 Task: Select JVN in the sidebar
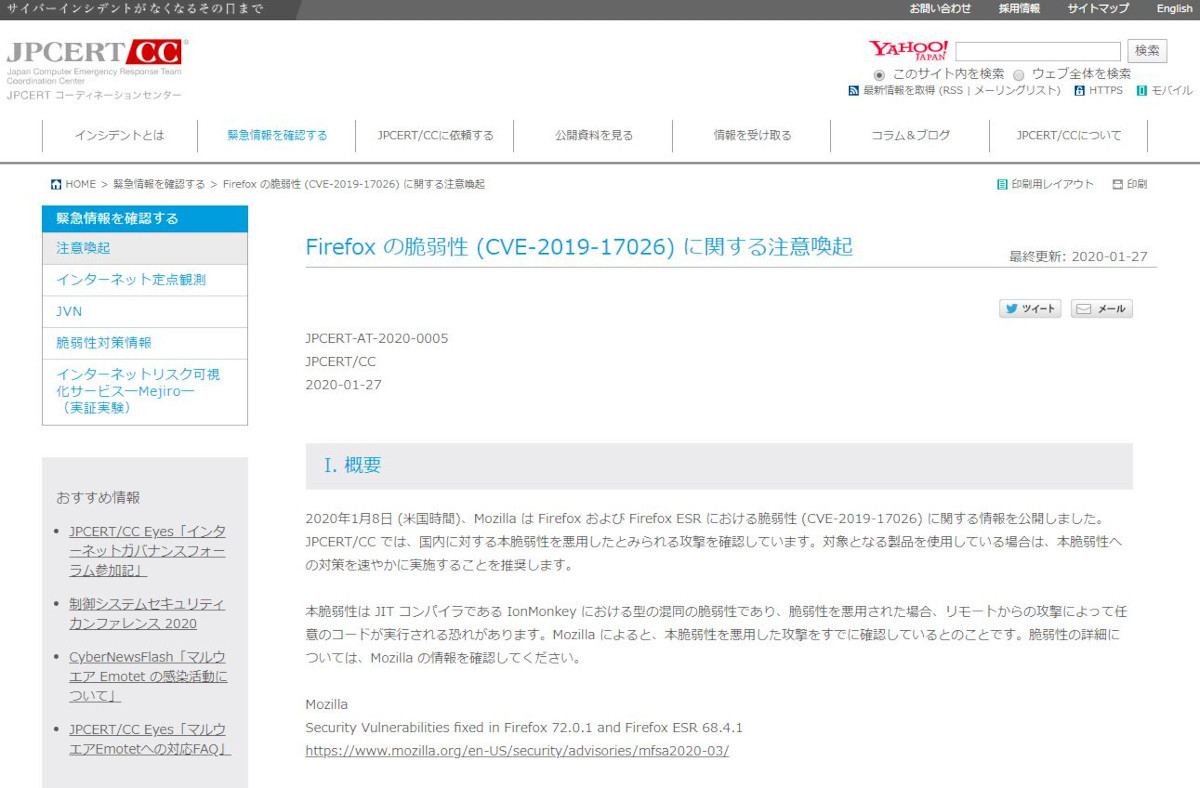click(145, 312)
